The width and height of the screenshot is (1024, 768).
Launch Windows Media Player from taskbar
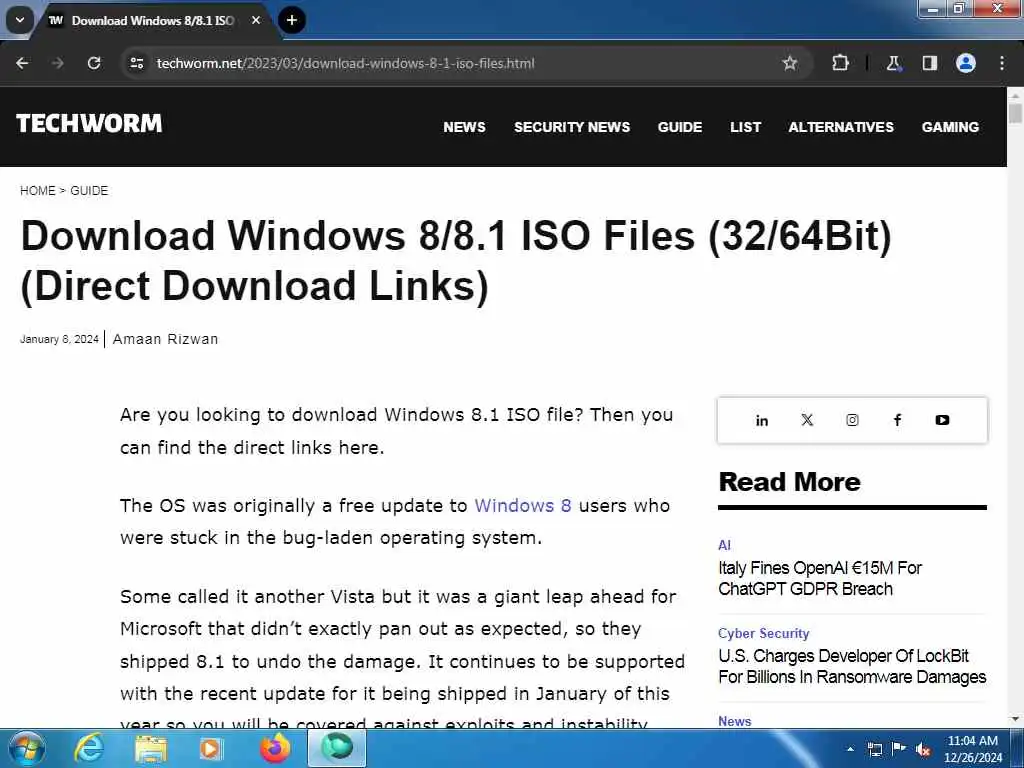point(211,748)
